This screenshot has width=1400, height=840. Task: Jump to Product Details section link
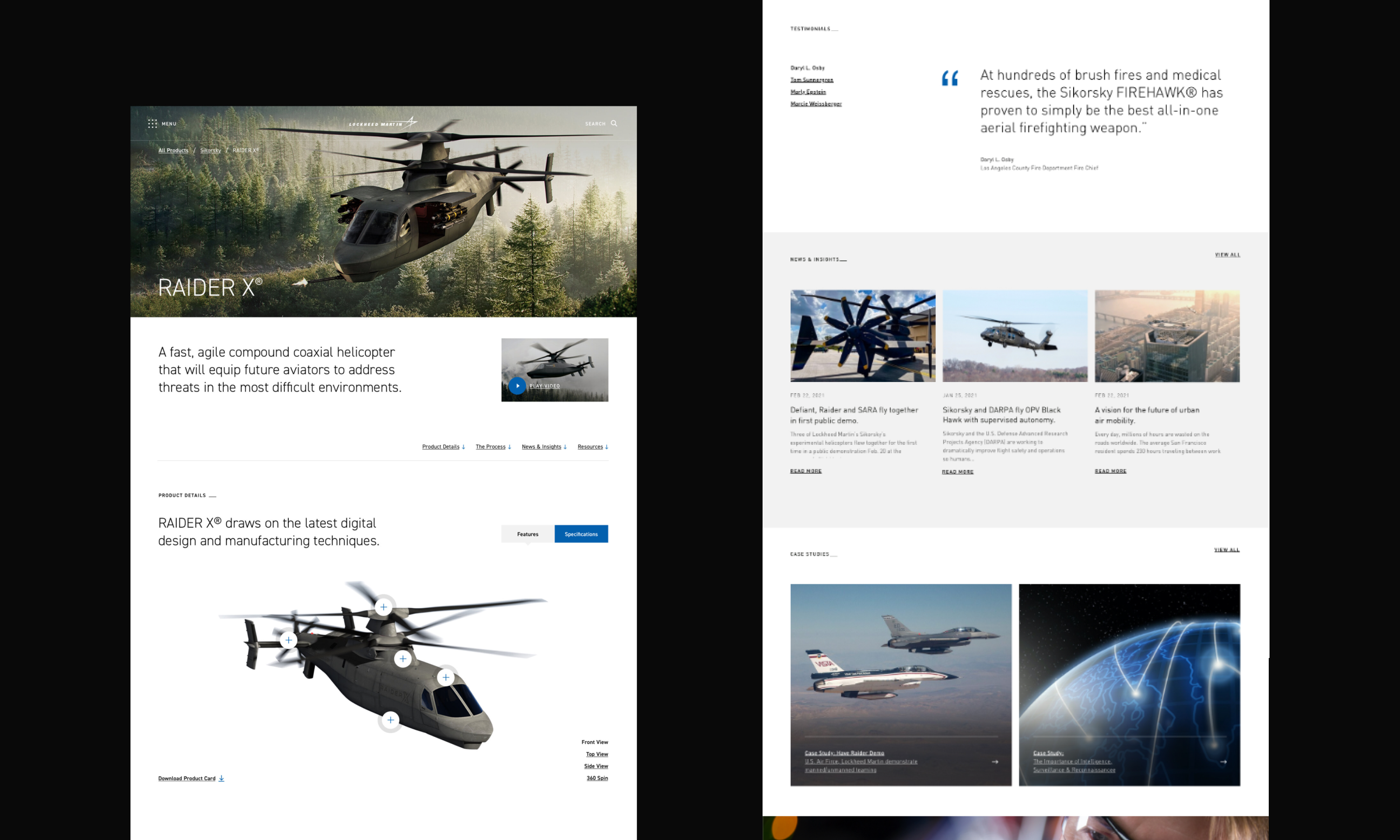[441, 447]
